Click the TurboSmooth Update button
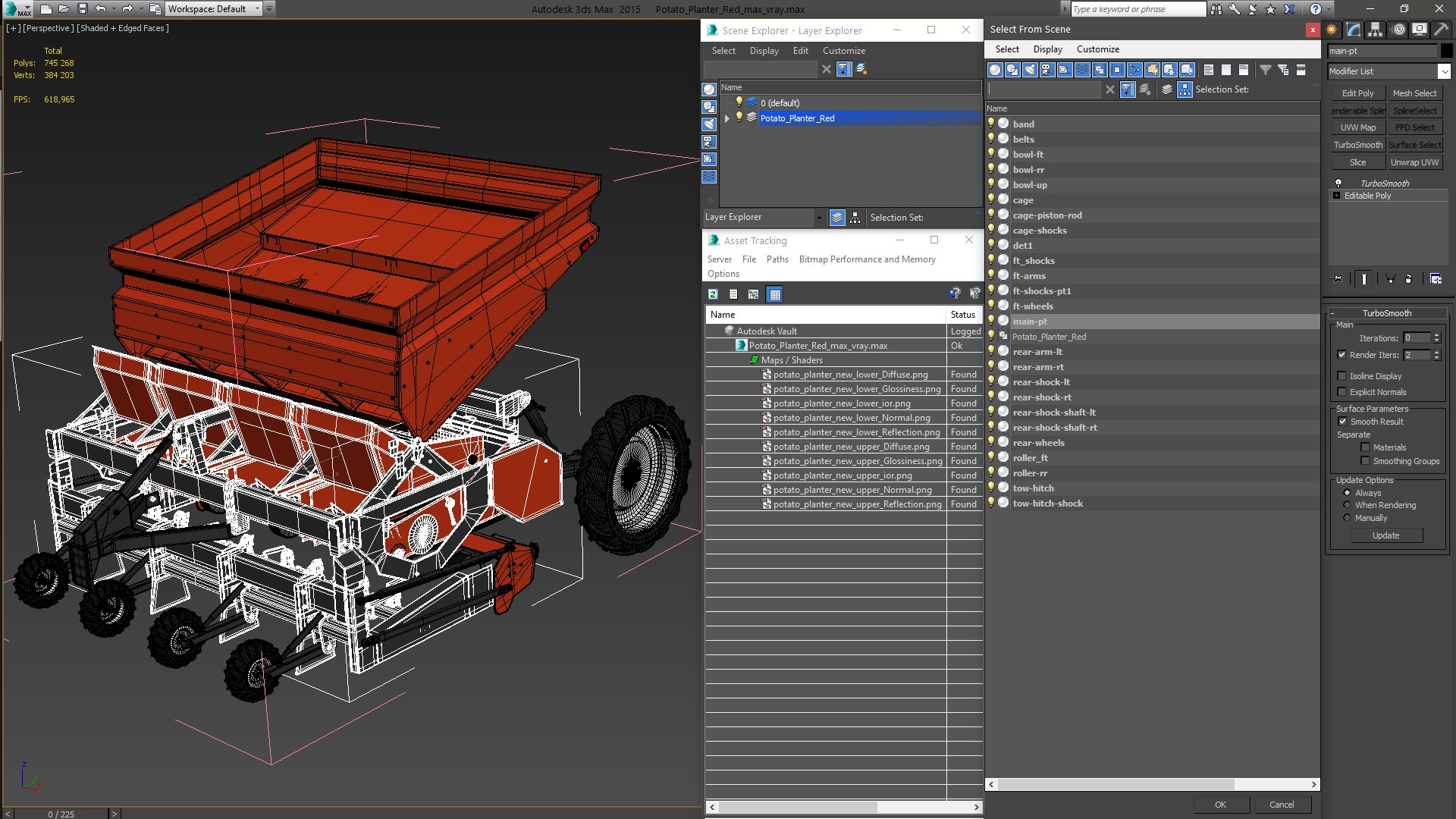Viewport: 1456px width, 819px height. [1385, 535]
